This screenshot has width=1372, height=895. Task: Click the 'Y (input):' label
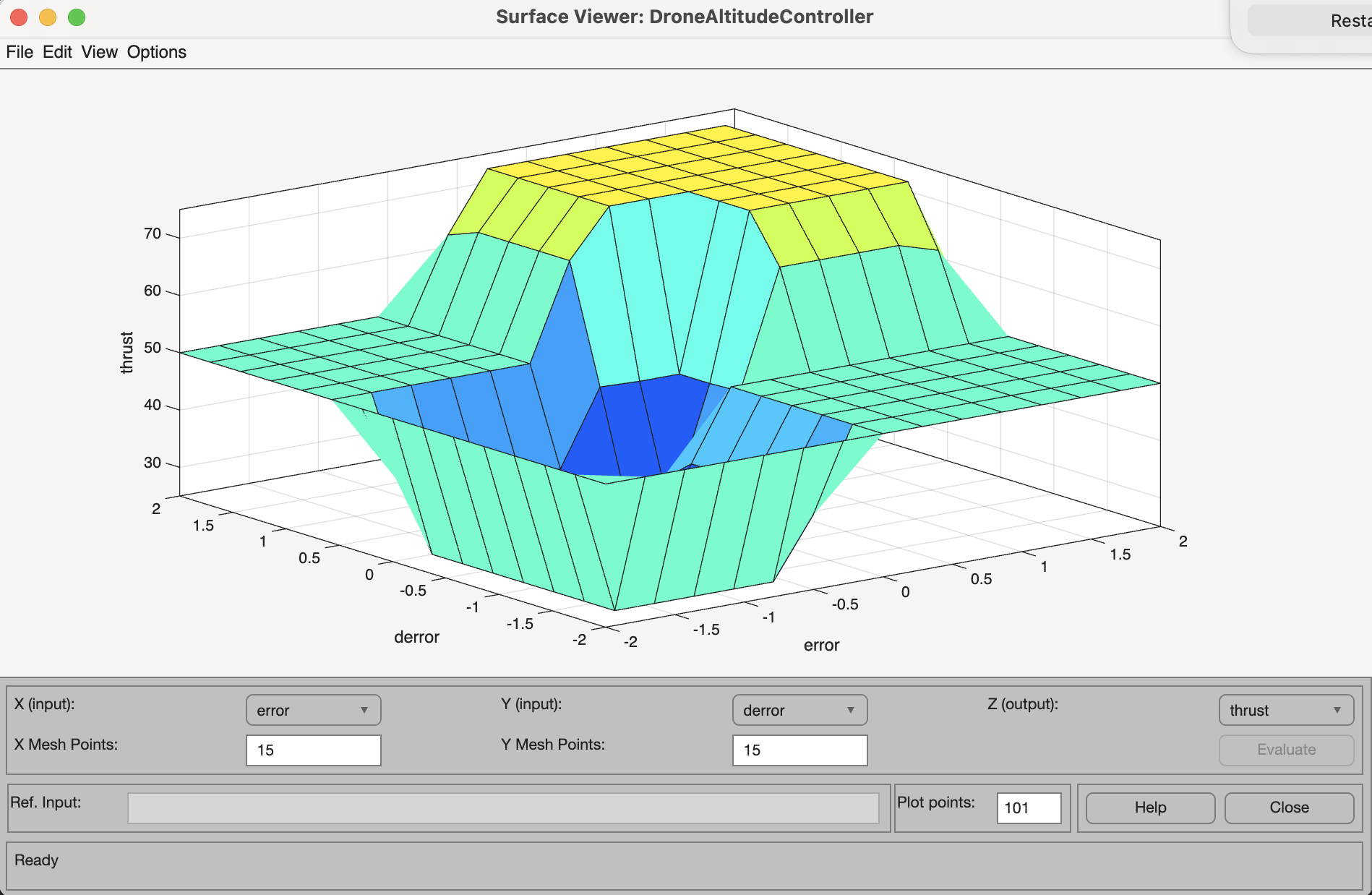pos(531,703)
